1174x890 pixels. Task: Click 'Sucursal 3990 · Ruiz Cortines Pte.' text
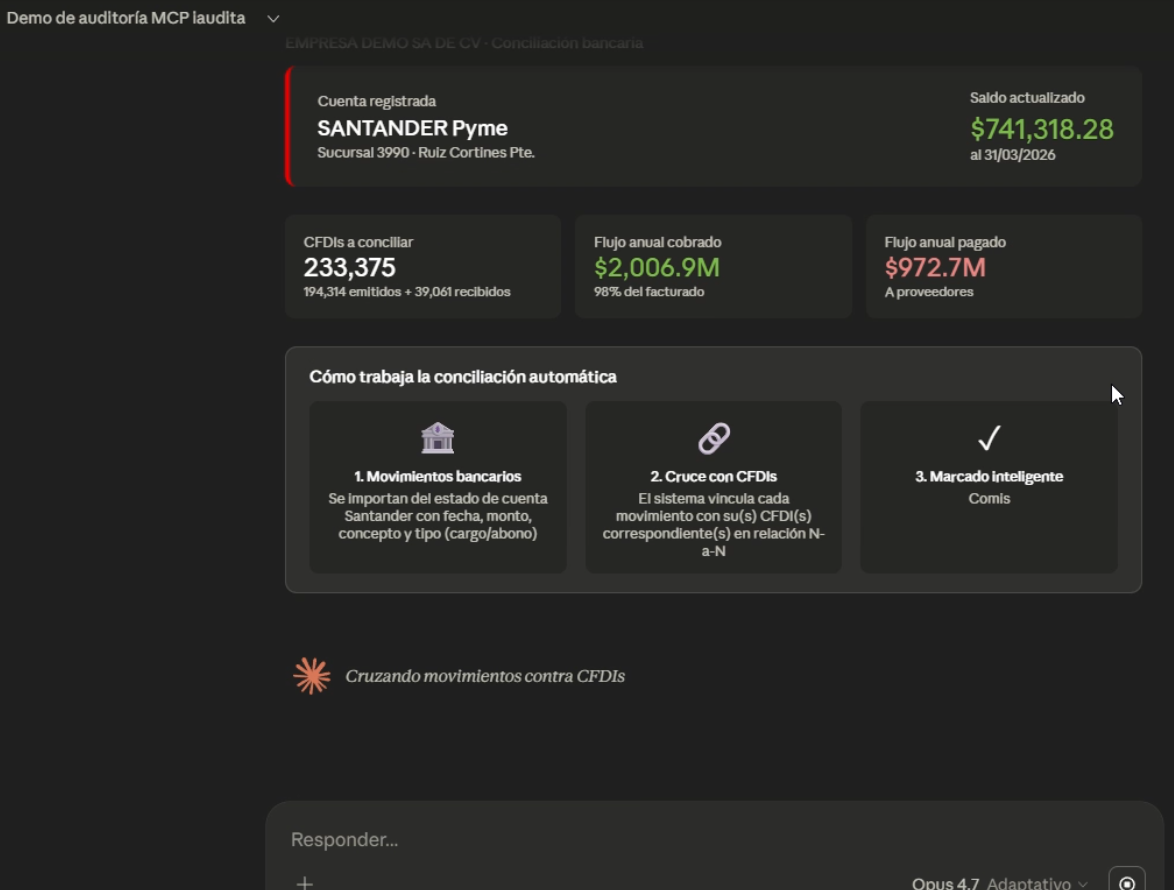click(425, 152)
